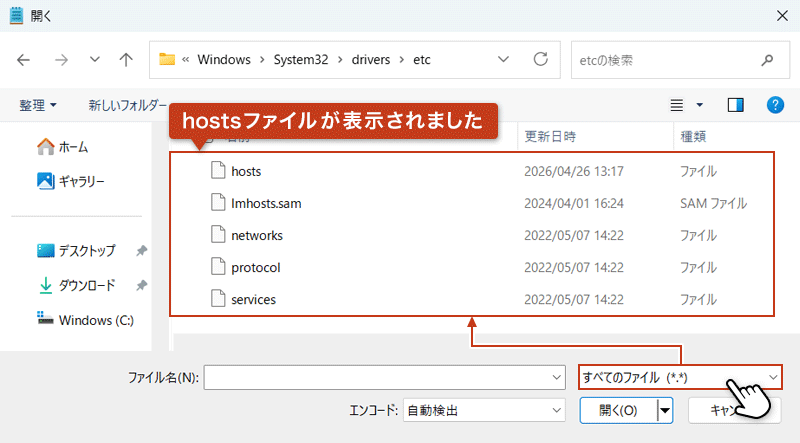The image size is (800, 443).
Task: Select the protocol file
Action: point(256,267)
